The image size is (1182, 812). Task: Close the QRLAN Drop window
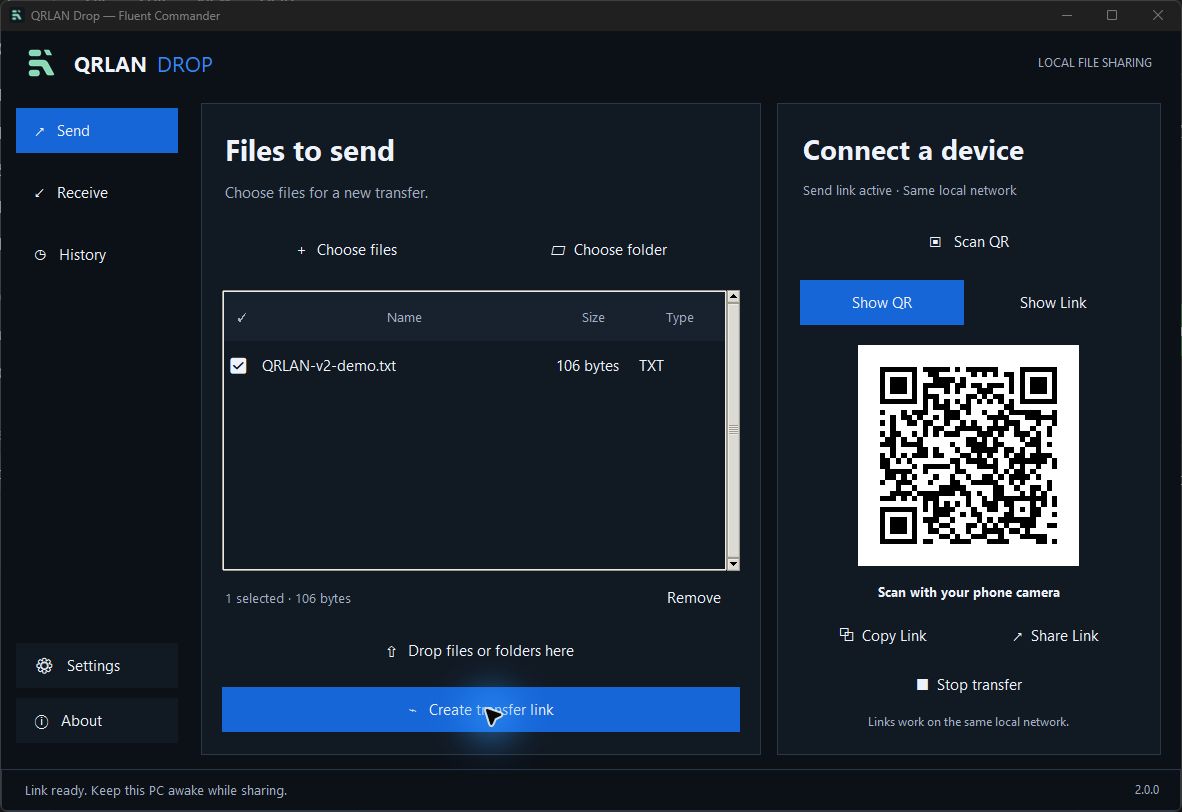pyautogui.click(x=1158, y=15)
